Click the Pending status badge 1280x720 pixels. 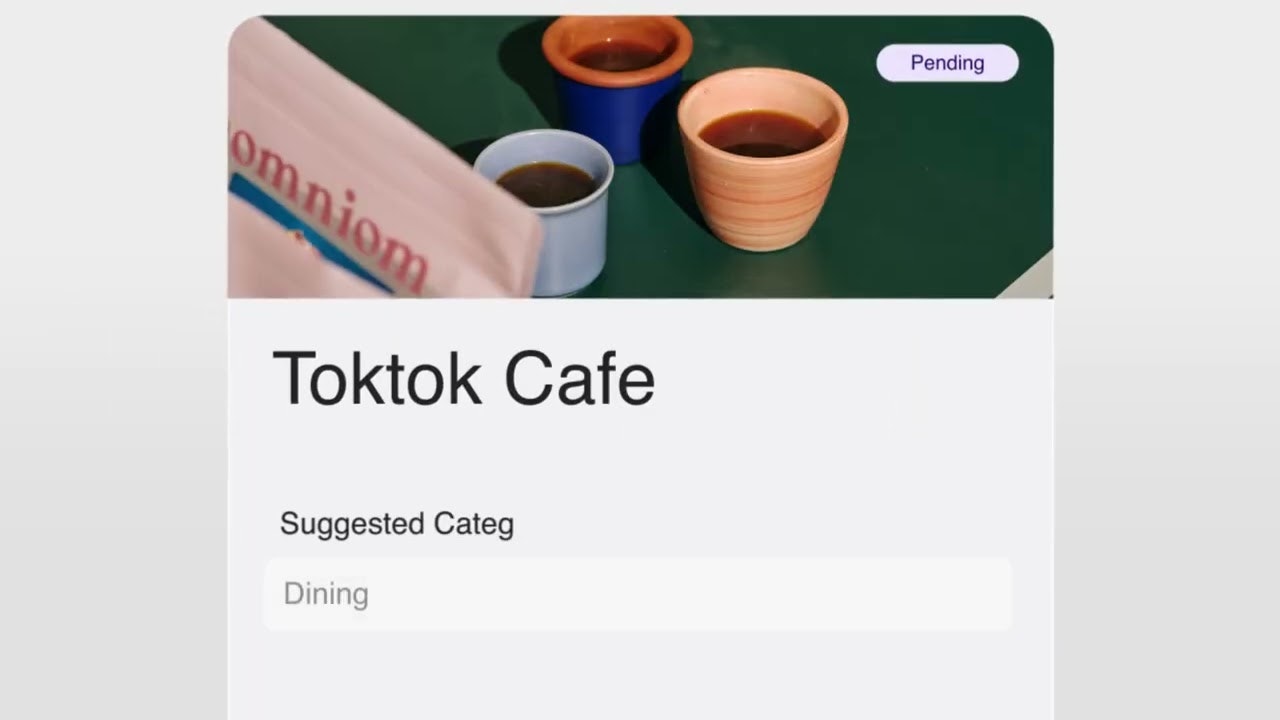pos(947,63)
